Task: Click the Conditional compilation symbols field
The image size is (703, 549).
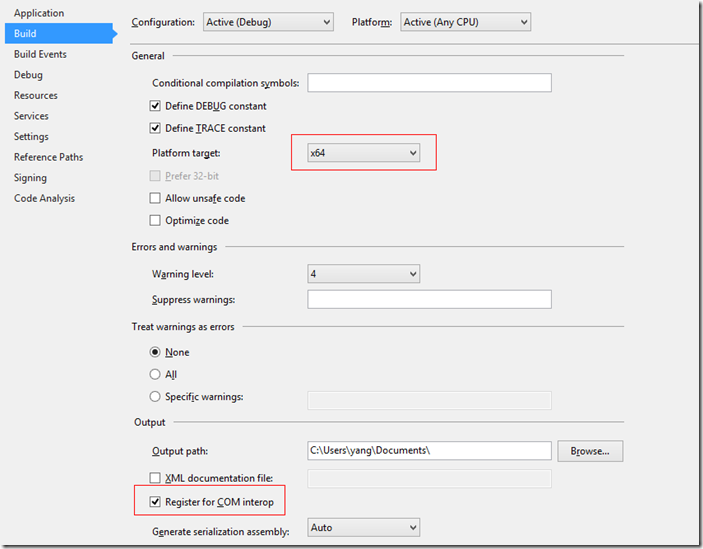Action: [x=430, y=83]
